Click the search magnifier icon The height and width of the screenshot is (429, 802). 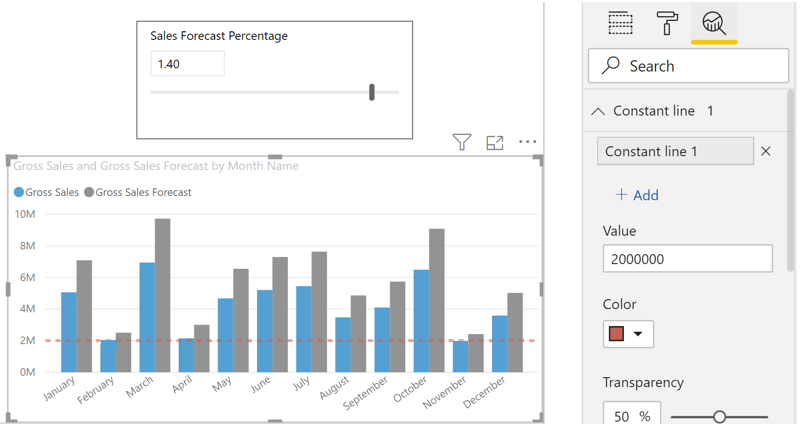pos(611,65)
